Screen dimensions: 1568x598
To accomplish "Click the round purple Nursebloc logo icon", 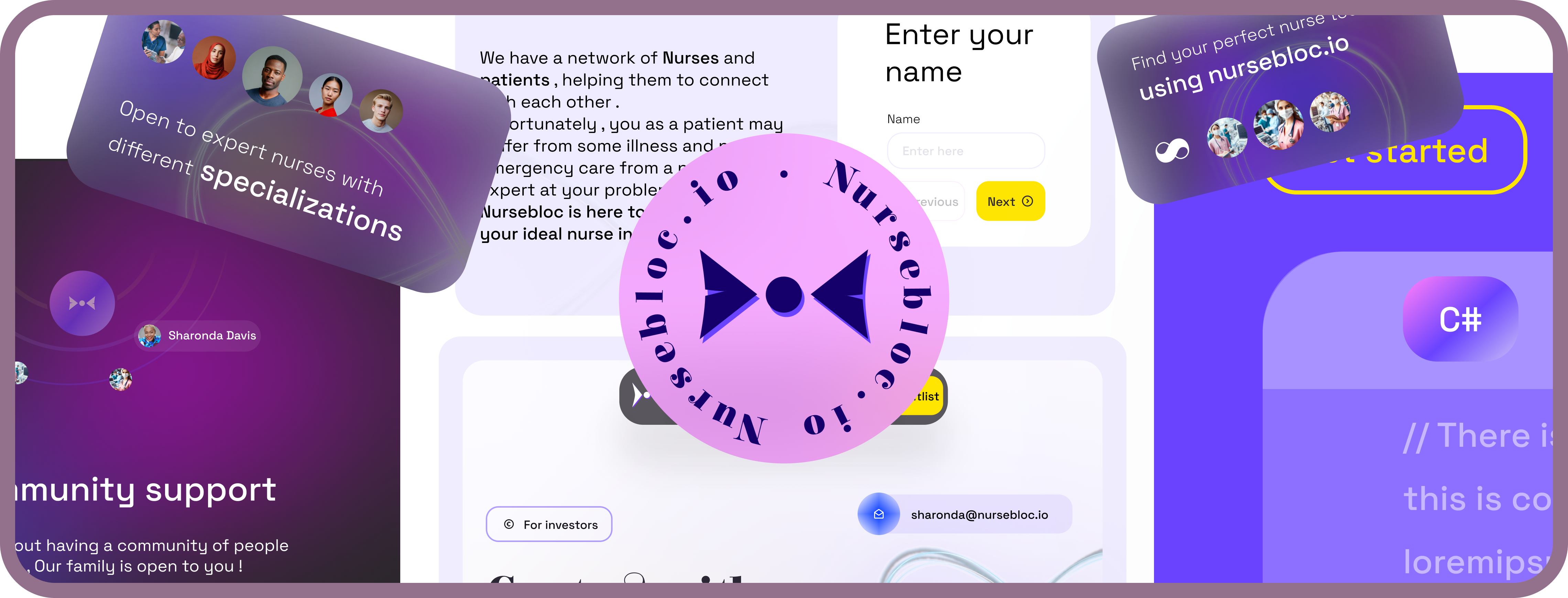I will 82,303.
